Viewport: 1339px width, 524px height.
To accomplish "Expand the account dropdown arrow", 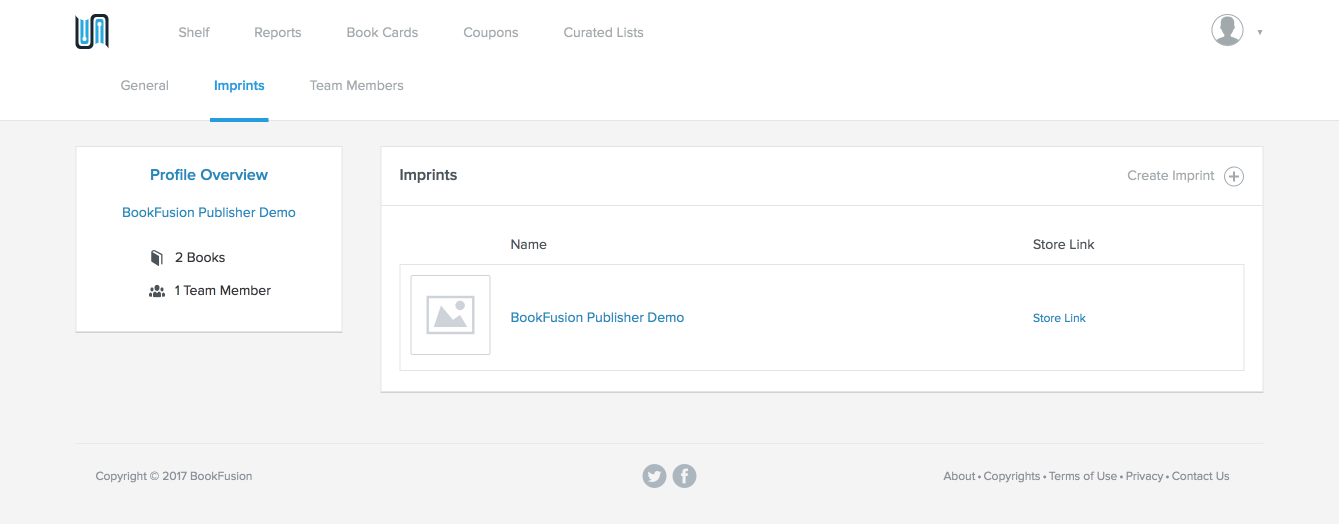I will pyautogui.click(x=1259, y=32).
